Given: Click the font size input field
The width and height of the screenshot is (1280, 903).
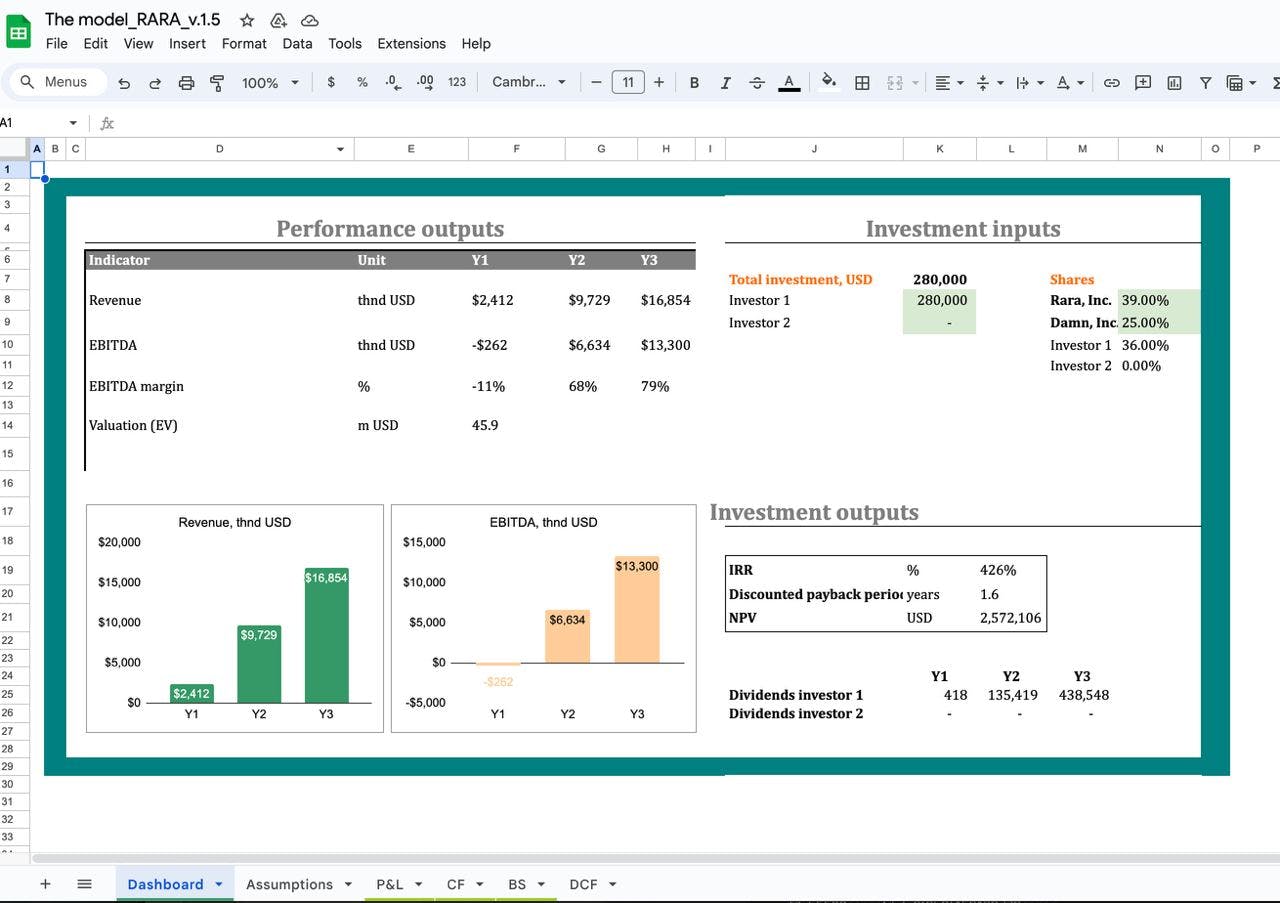Looking at the screenshot, I should click(x=627, y=83).
